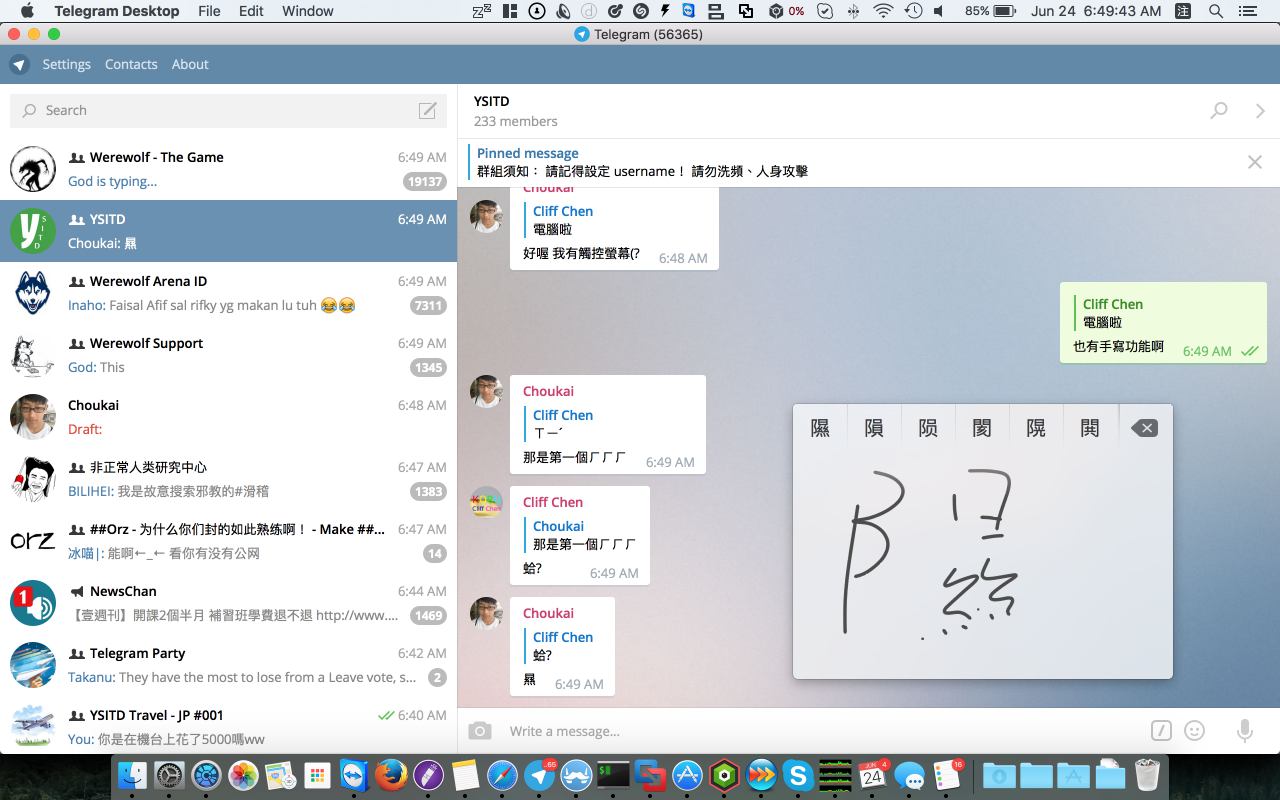Click the Write a message field

(800, 731)
